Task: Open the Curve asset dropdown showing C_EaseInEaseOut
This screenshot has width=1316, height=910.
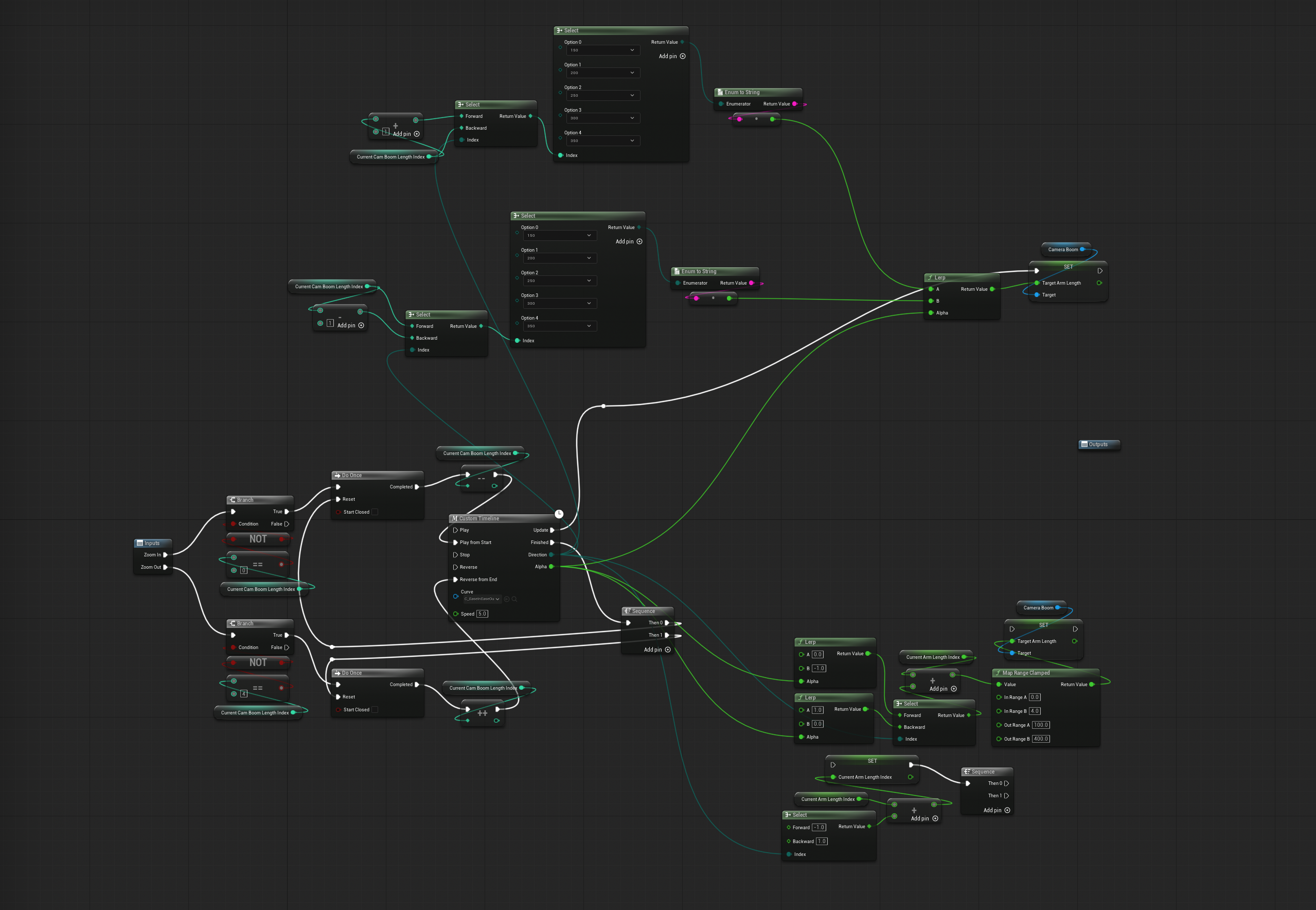Action: (x=482, y=599)
